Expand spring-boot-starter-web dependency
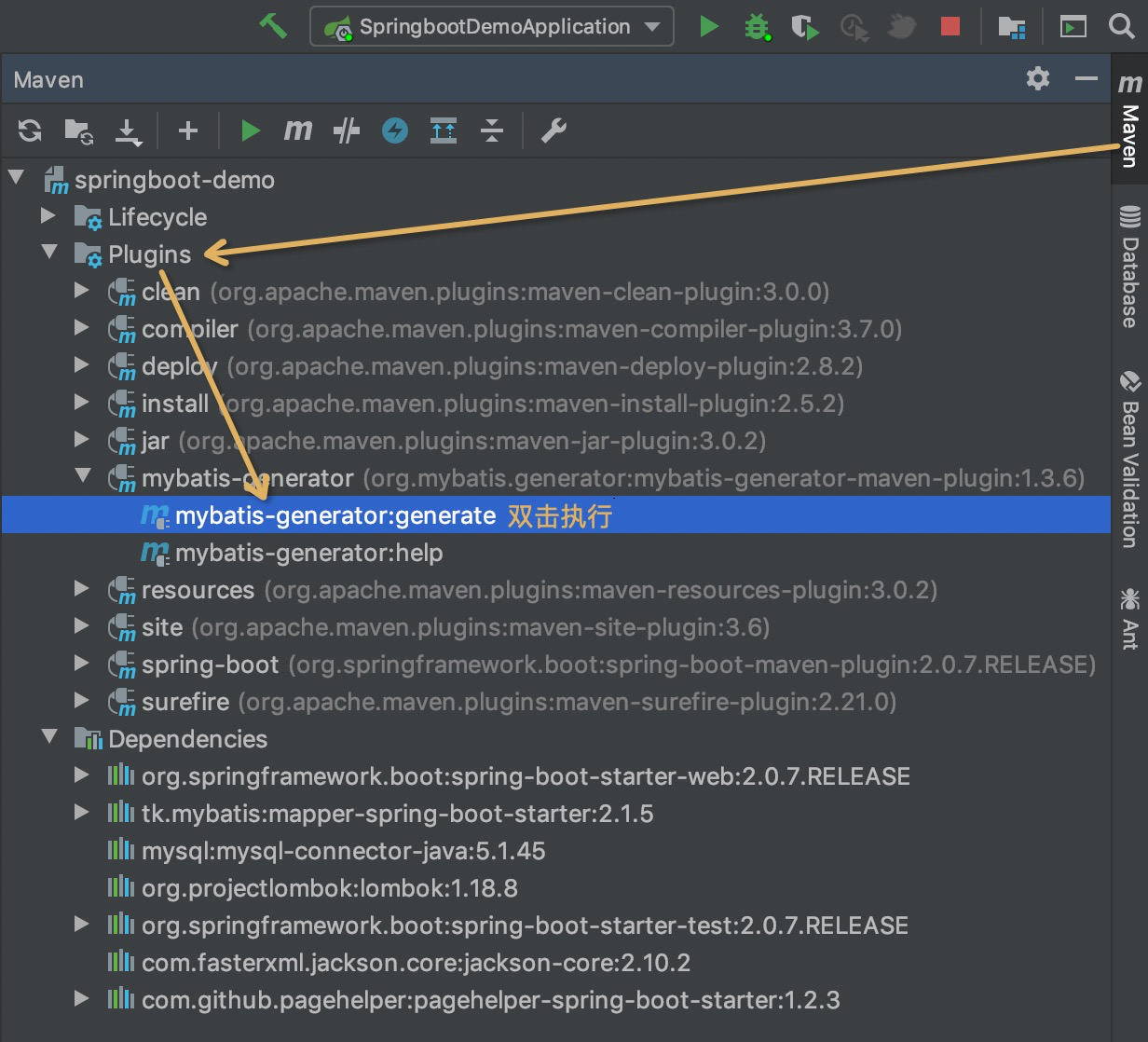 [82, 775]
